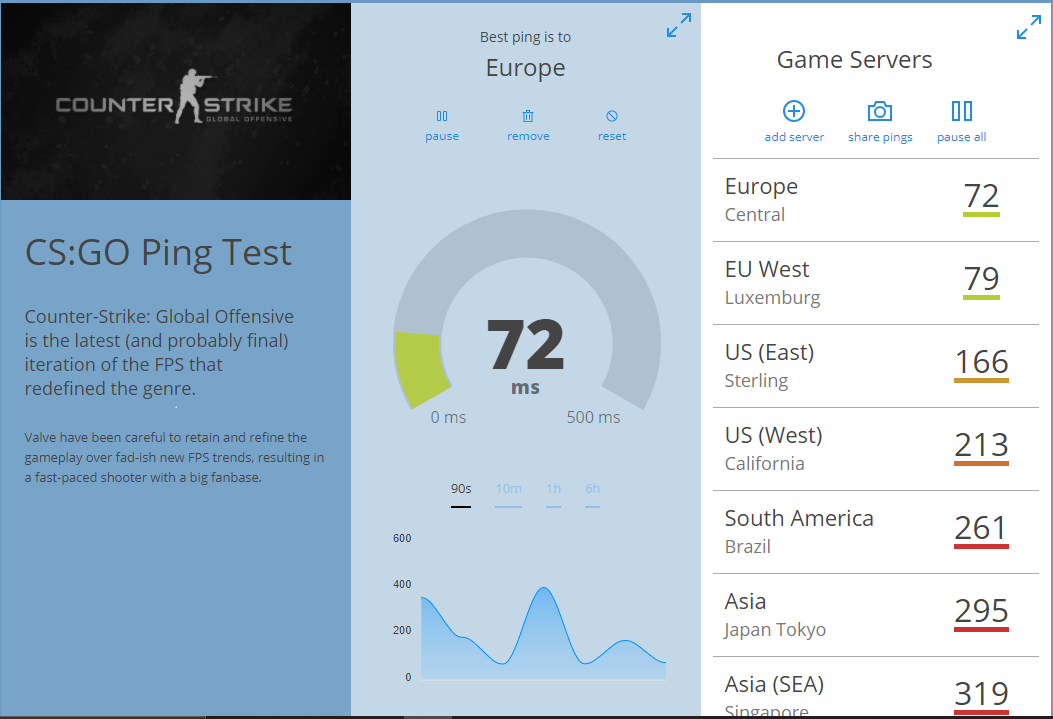This screenshot has width=1053, height=719.
Task: Select the Asia Japan Tokyo server row
Action: [876, 616]
